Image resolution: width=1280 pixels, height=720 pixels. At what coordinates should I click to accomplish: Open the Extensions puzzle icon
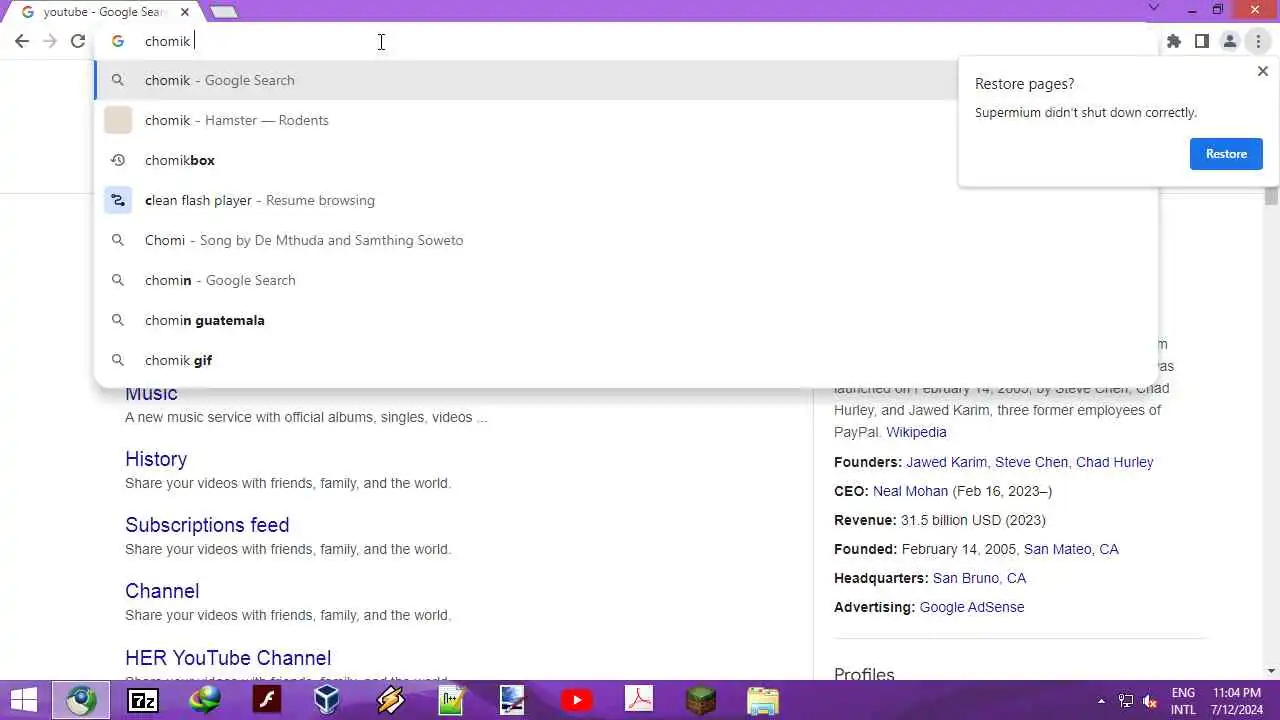(x=1174, y=41)
